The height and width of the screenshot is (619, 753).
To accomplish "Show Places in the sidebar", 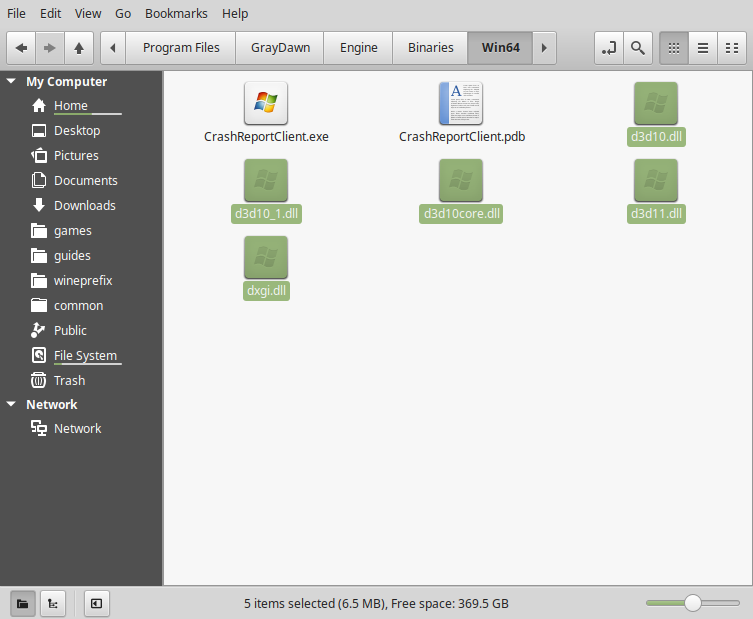I will click(x=23, y=604).
